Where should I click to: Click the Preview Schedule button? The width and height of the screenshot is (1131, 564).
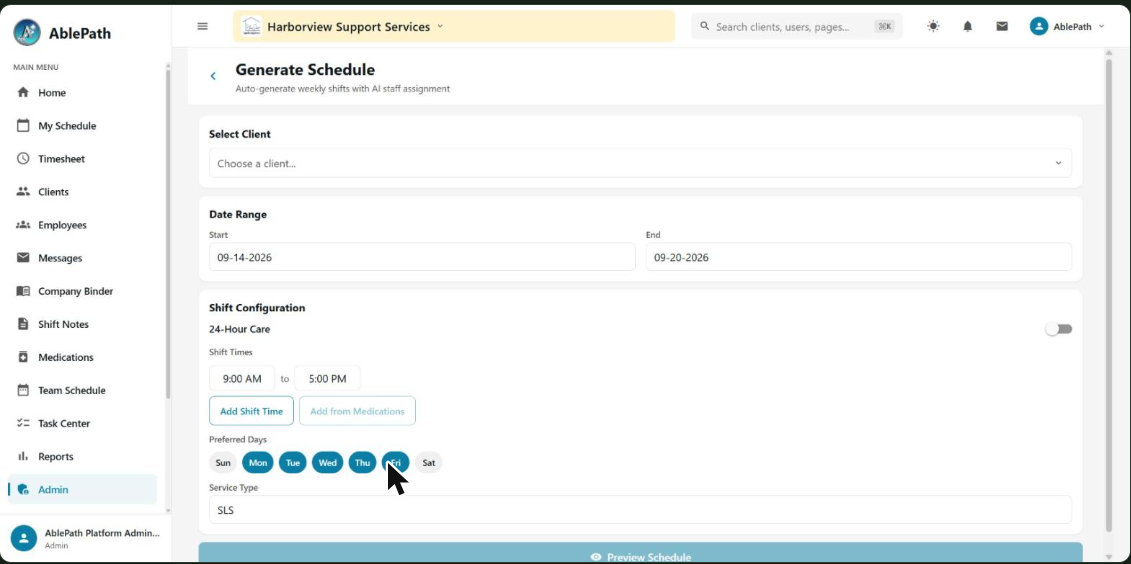click(641, 553)
